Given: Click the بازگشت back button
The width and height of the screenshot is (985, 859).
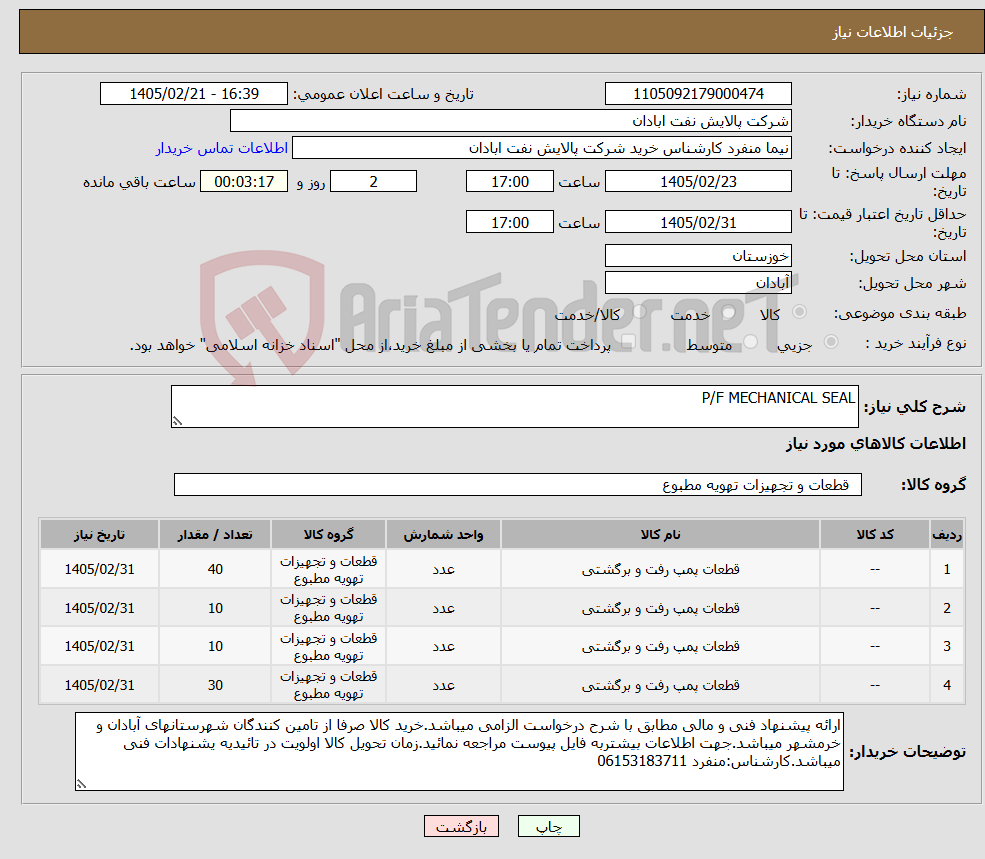Looking at the screenshot, I should pyautogui.click(x=461, y=826).
